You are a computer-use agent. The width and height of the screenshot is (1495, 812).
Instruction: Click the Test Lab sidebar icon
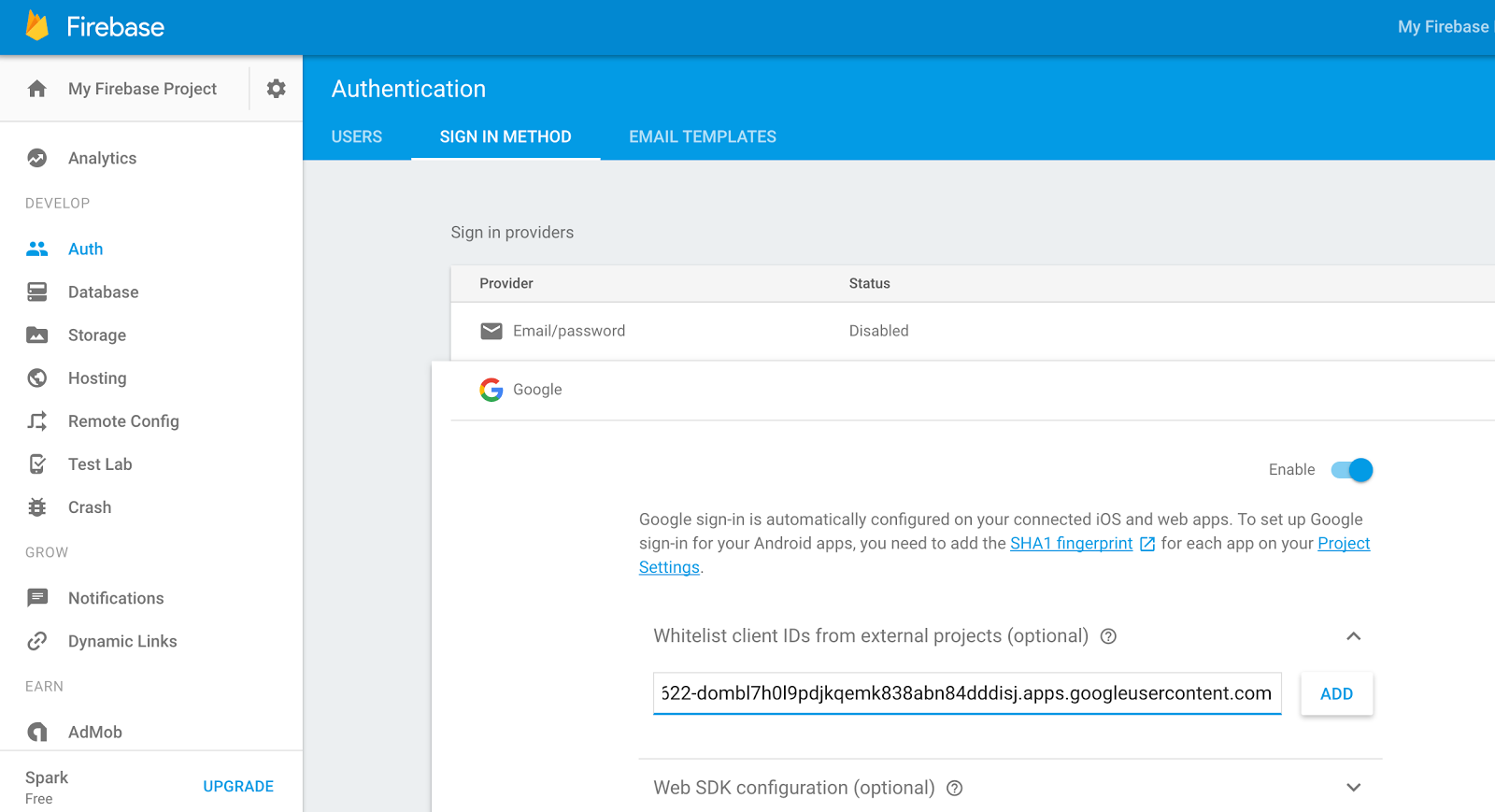[x=37, y=464]
